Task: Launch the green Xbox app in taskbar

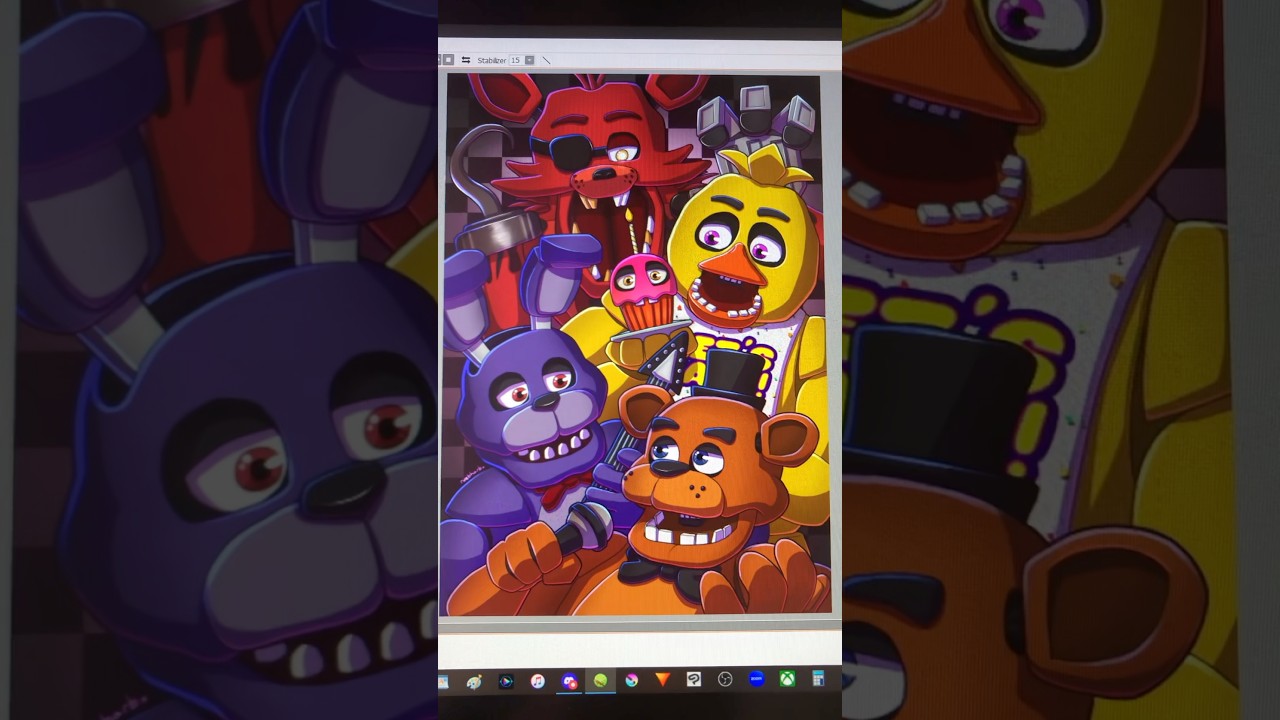Action: pyautogui.click(x=788, y=679)
